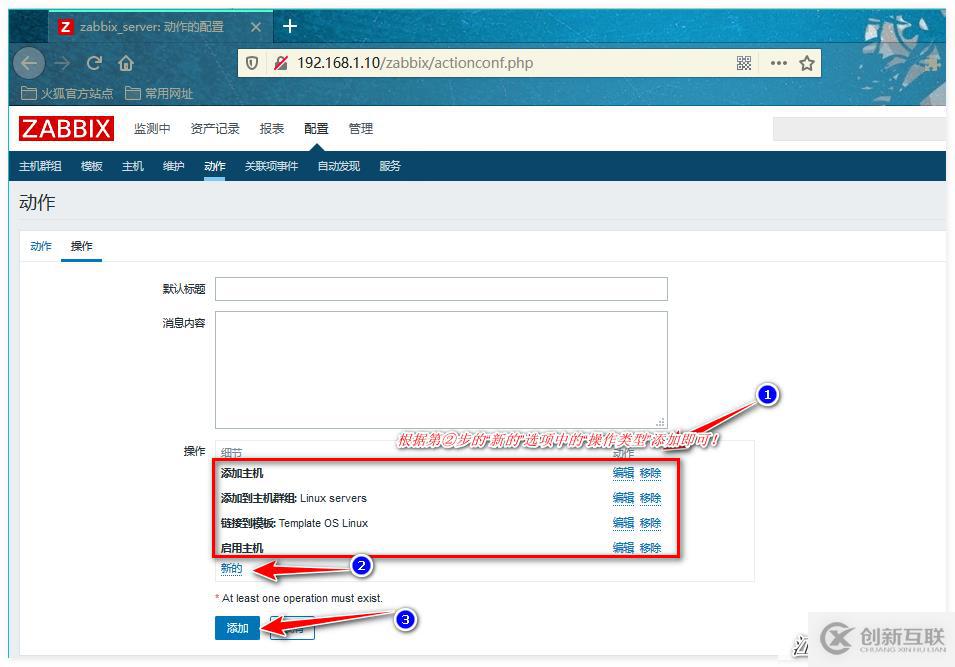The width and height of the screenshot is (955, 667).
Task: Reload the page with the refresh icon
Action: click(x=94, y=63)
